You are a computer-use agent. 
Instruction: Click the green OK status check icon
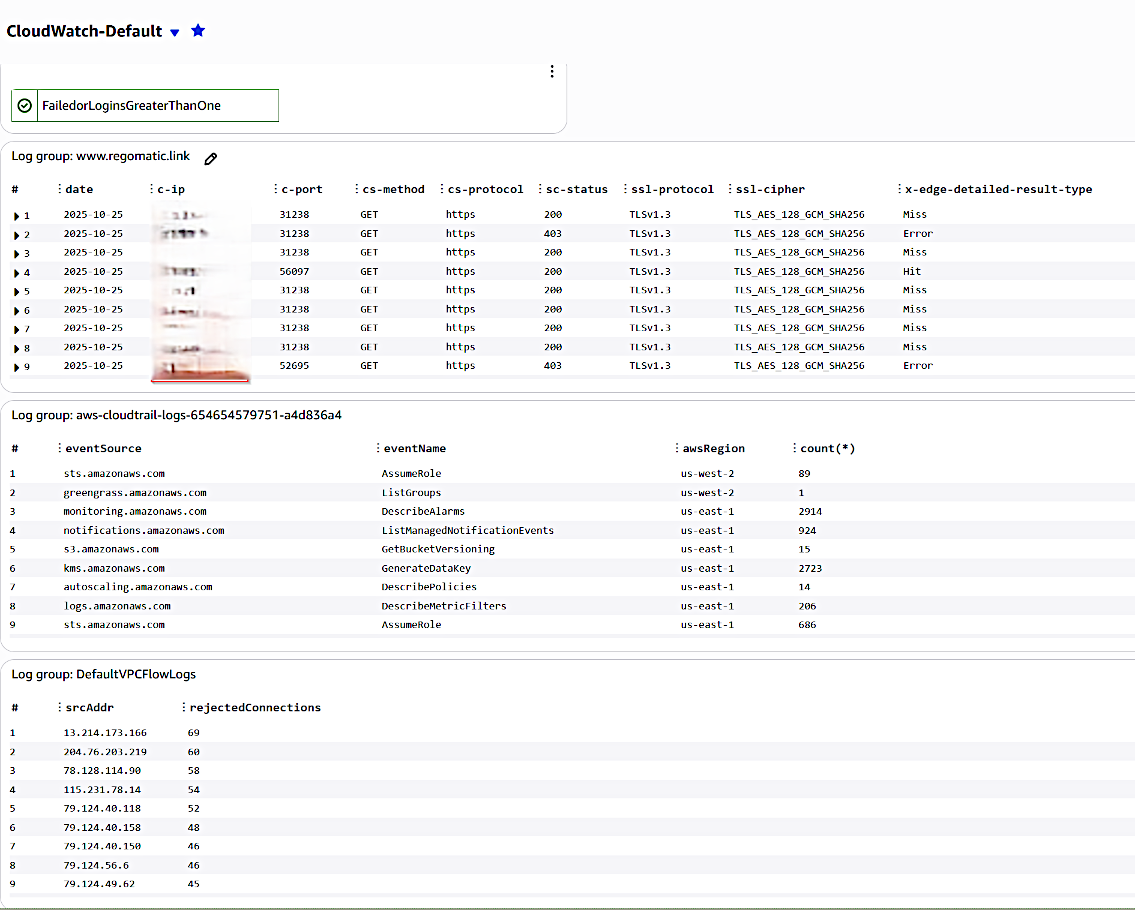click(x=25, y=105)
